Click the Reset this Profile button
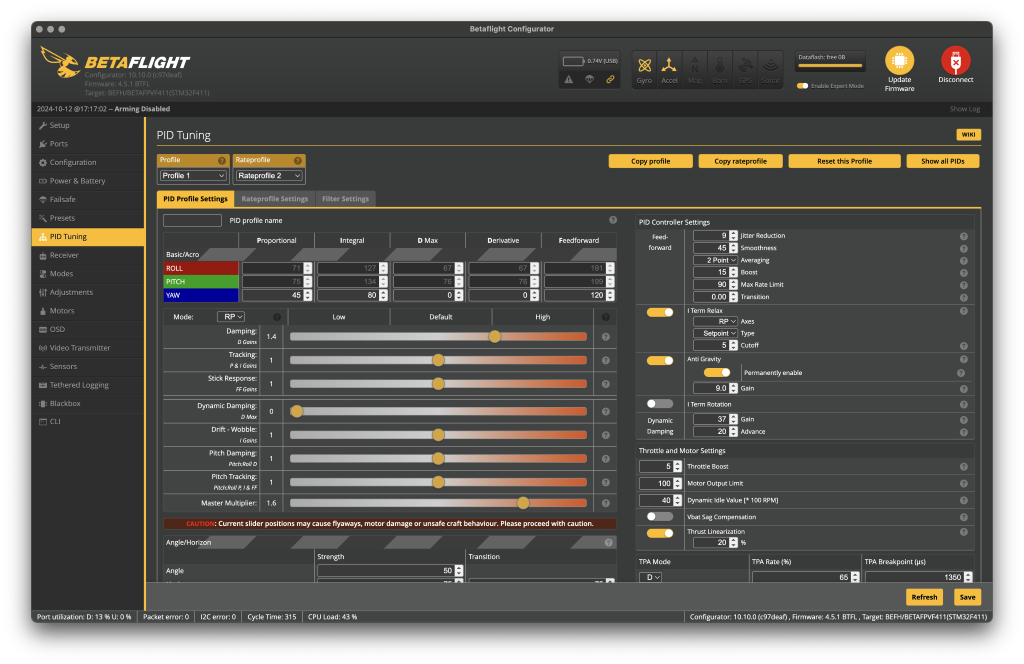Viewport: 1024px width, 664px height. (844, 161)
